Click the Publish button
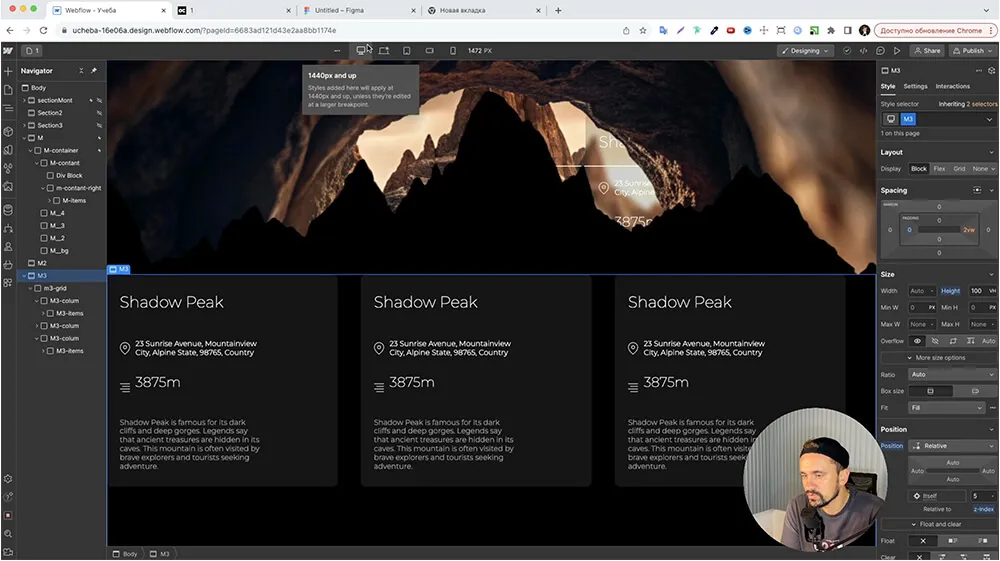Viewport: 1000px width, 561px height. (x=972, y=50)
